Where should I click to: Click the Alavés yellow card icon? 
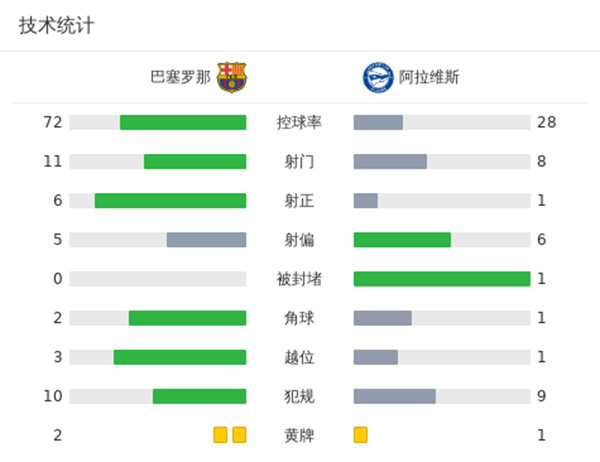361,435
